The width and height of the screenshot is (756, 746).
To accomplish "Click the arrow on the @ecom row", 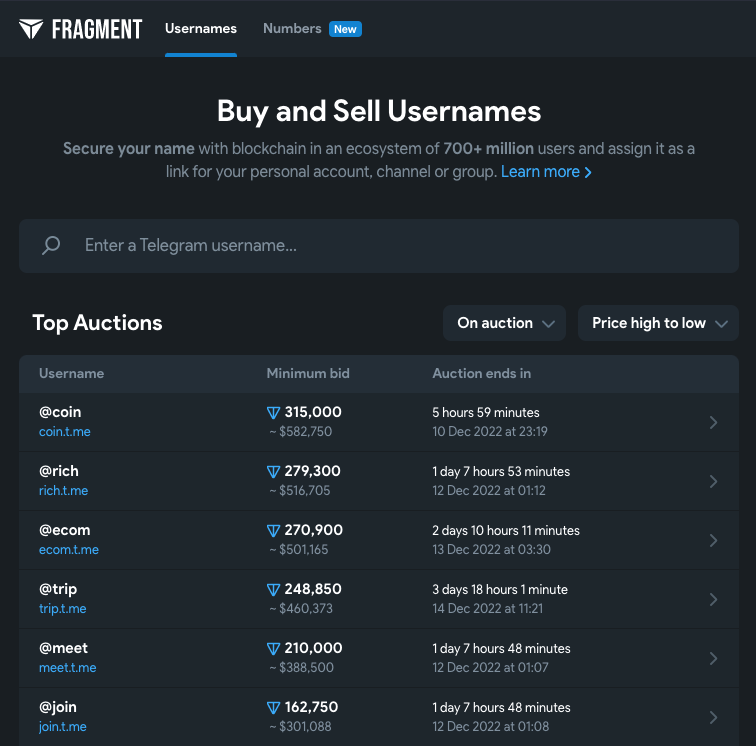I will [714, 541].
